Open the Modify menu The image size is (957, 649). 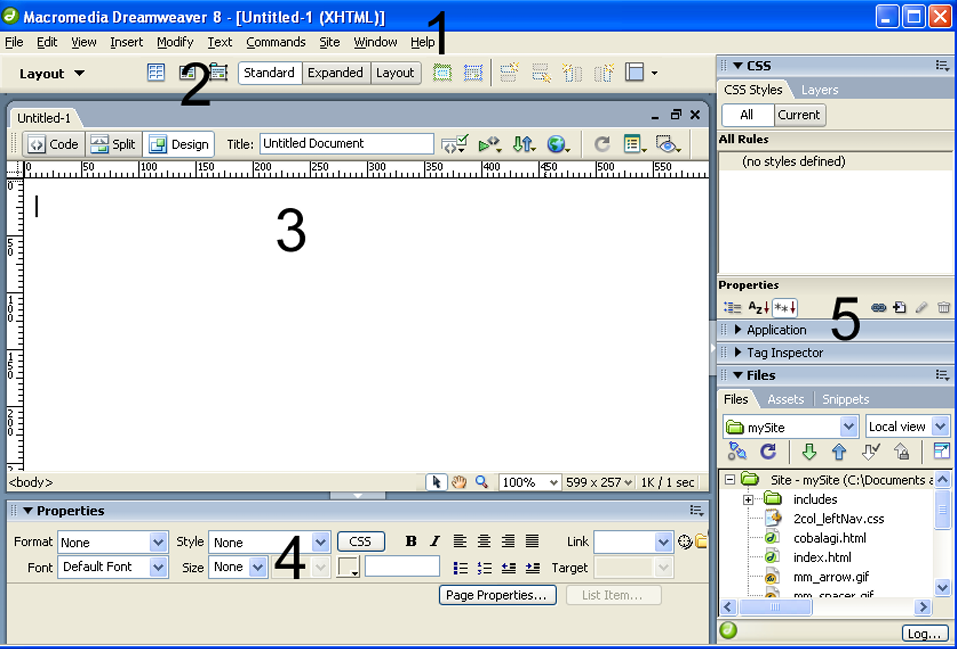pos(175,42)
